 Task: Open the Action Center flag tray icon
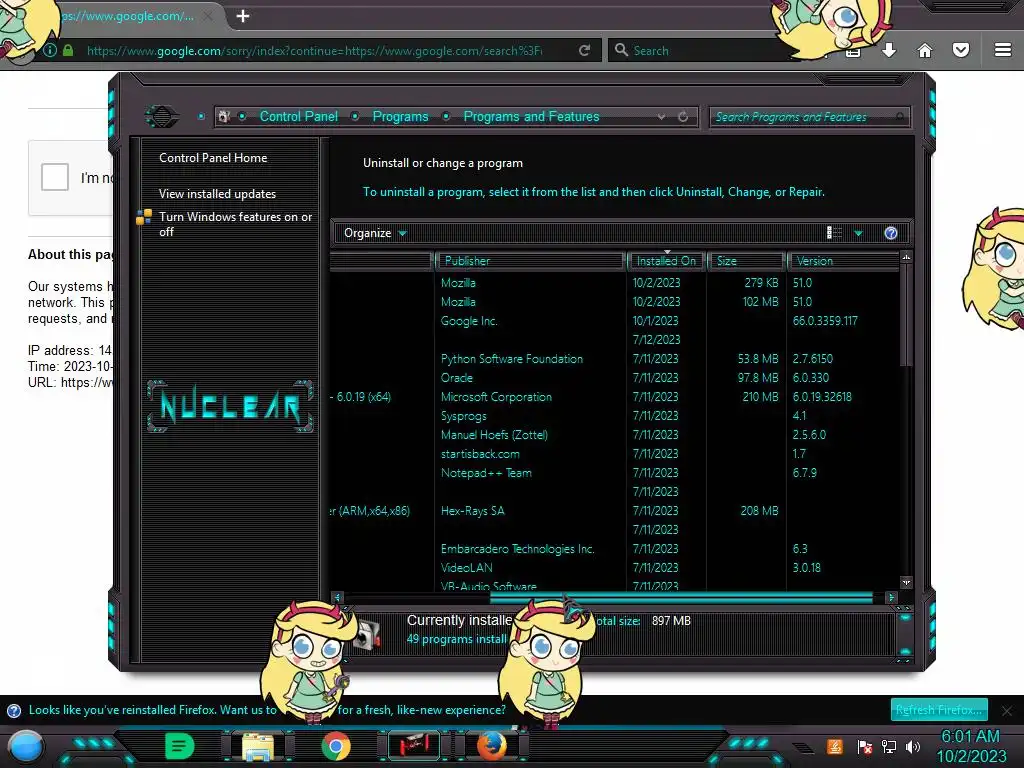[x=865, y=746]
